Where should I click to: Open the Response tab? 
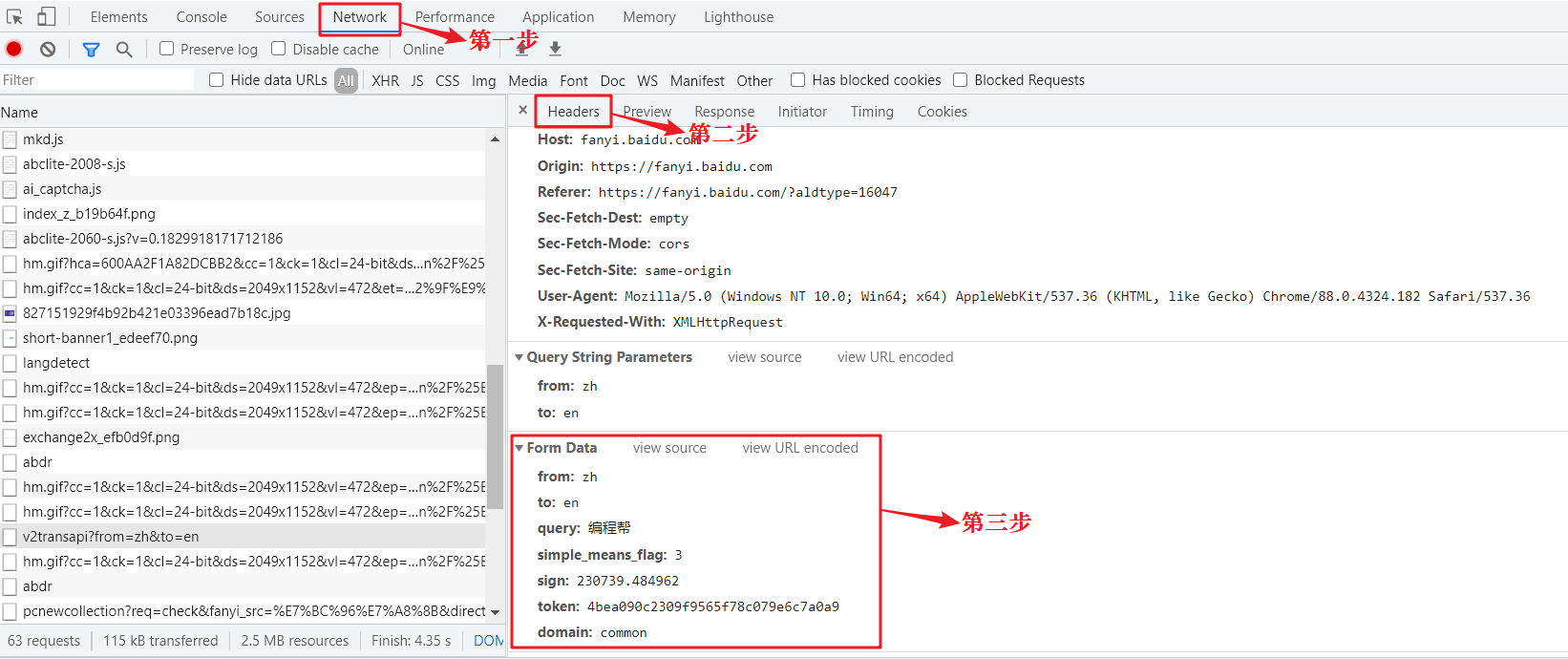tap(724, 112)
